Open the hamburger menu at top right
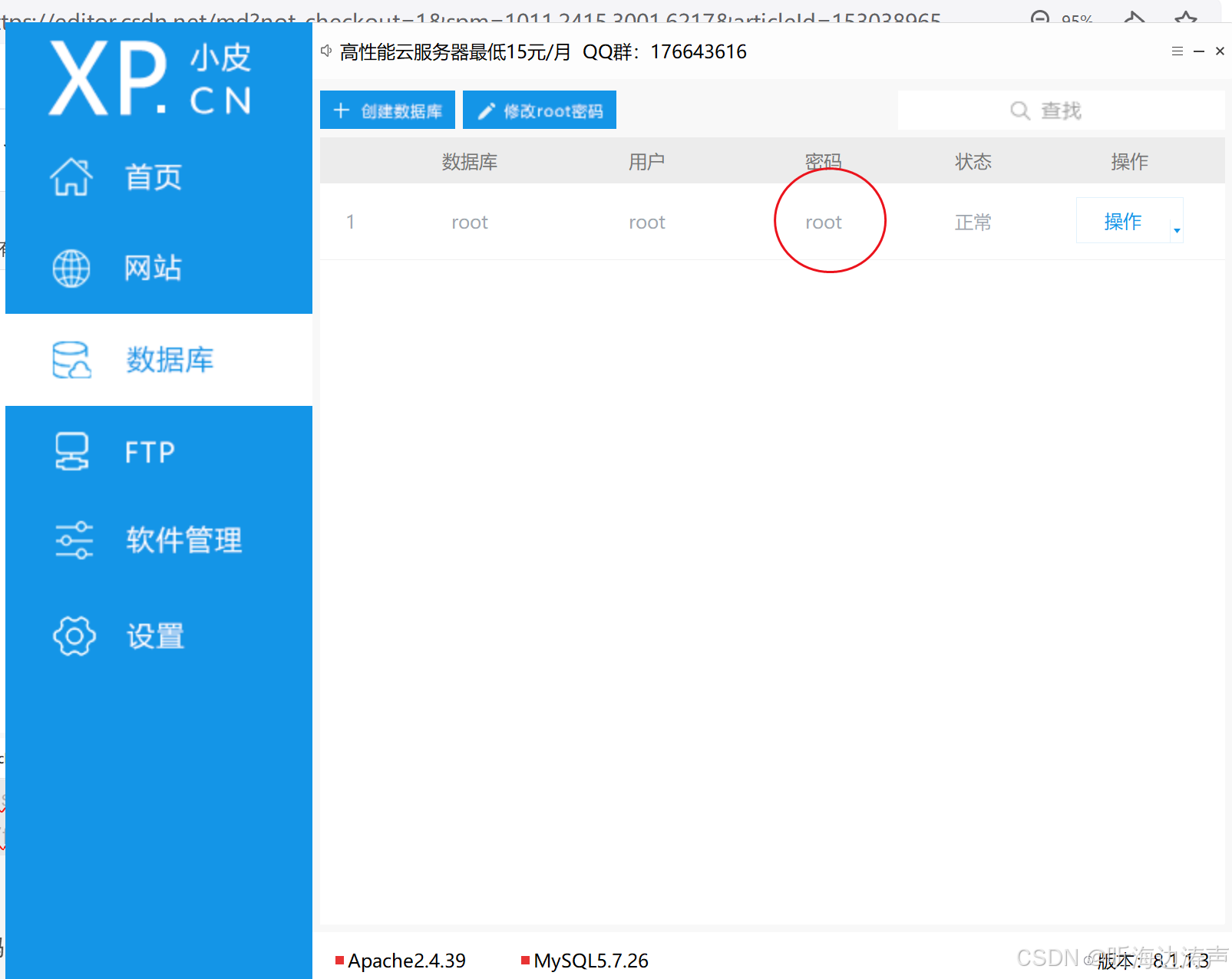Viewport: 1232px width, 979px height. (x=1177, y=51)
